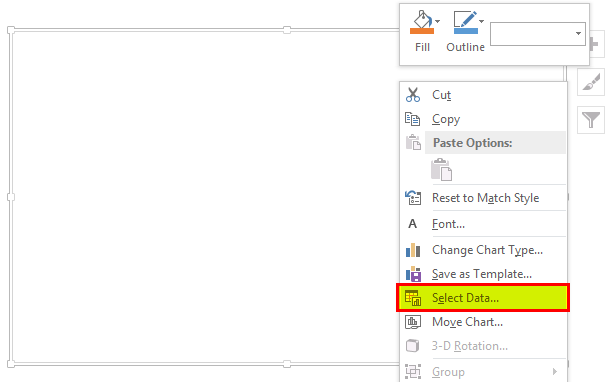
Task: Choose Save as Template...
Action: click(x=483, y=274)
